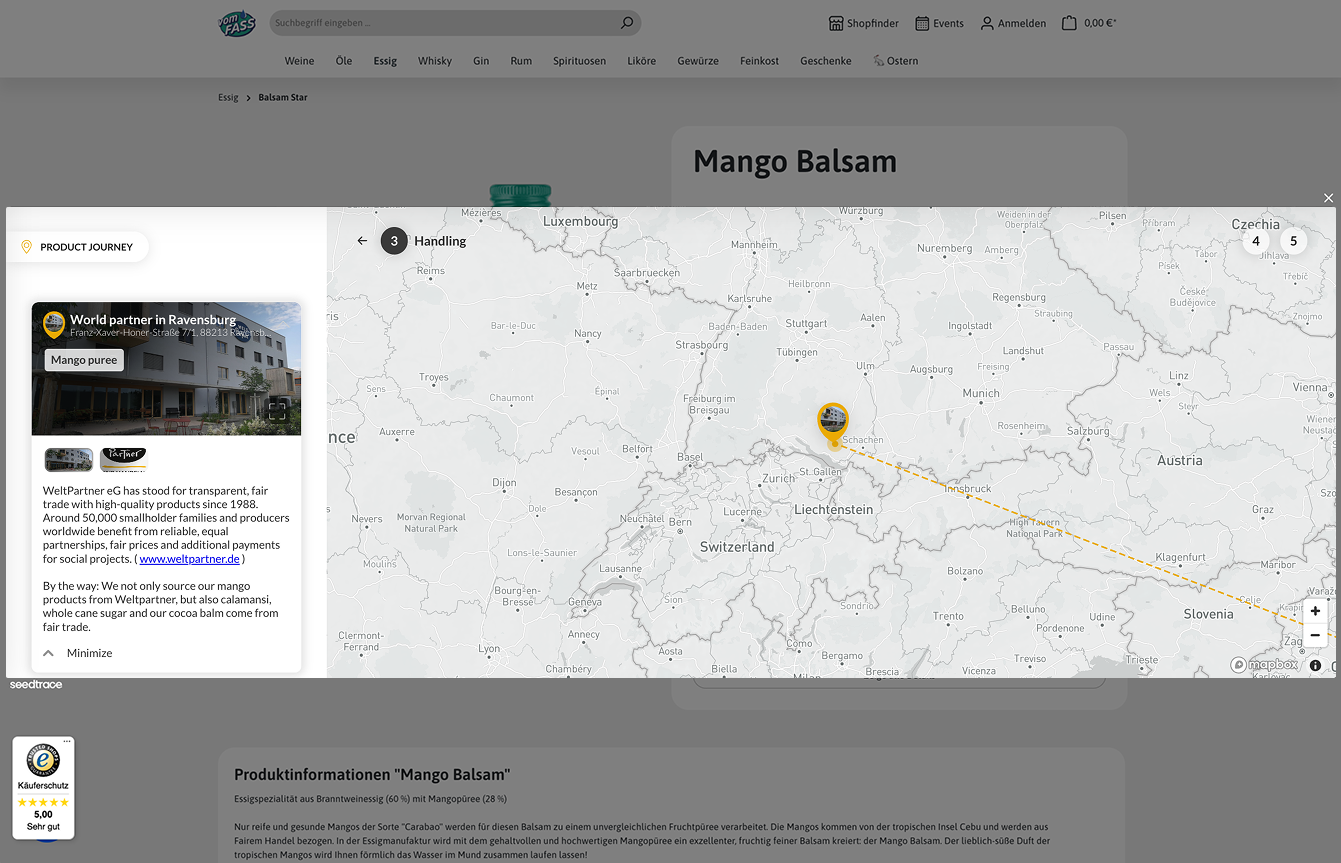This screenshot has height=863, width=1341.
Task: Zoom out on the map
Action: point(1315,635)
